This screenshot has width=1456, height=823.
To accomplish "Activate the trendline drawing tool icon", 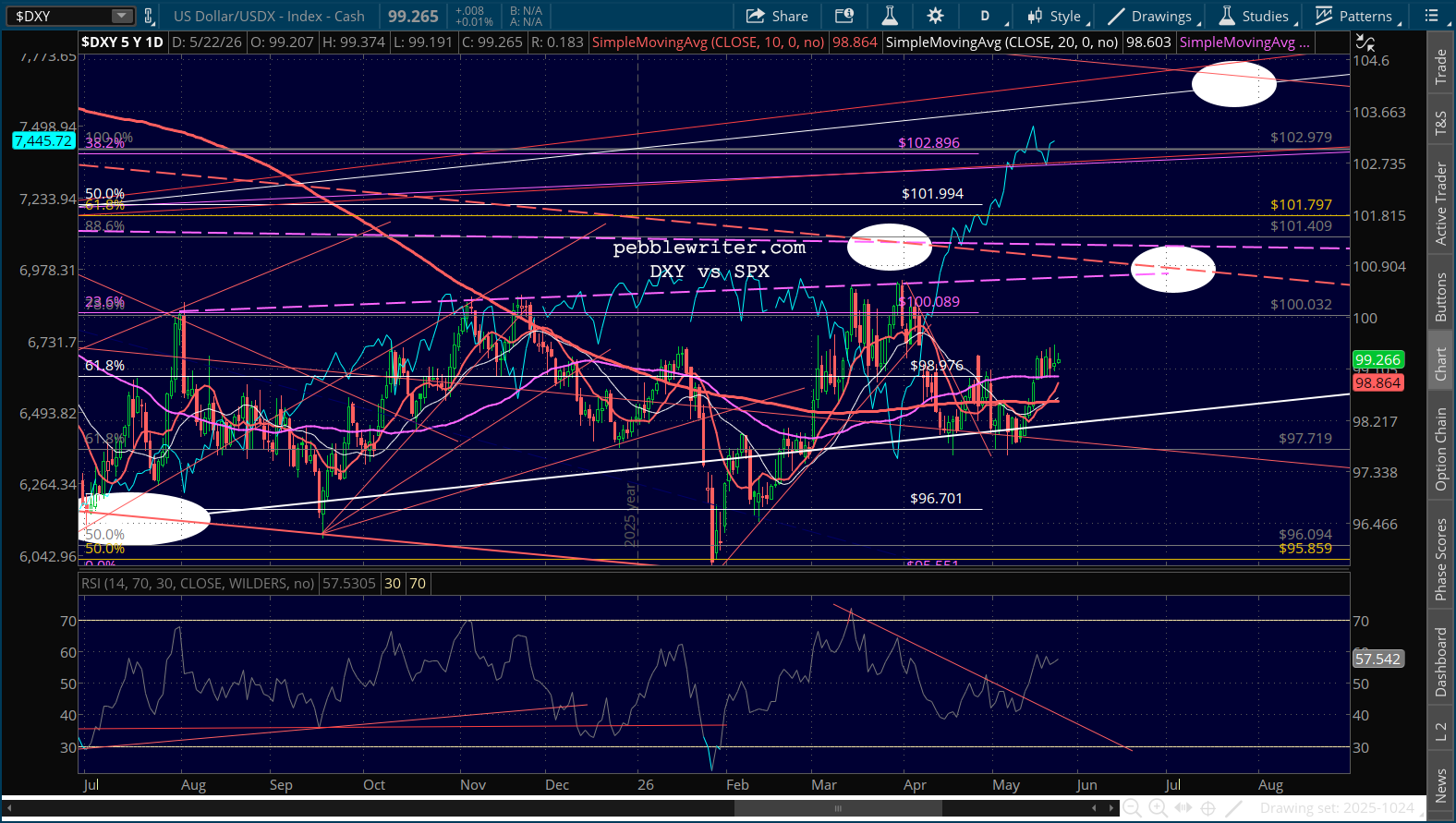I will tap(1233, 808).
